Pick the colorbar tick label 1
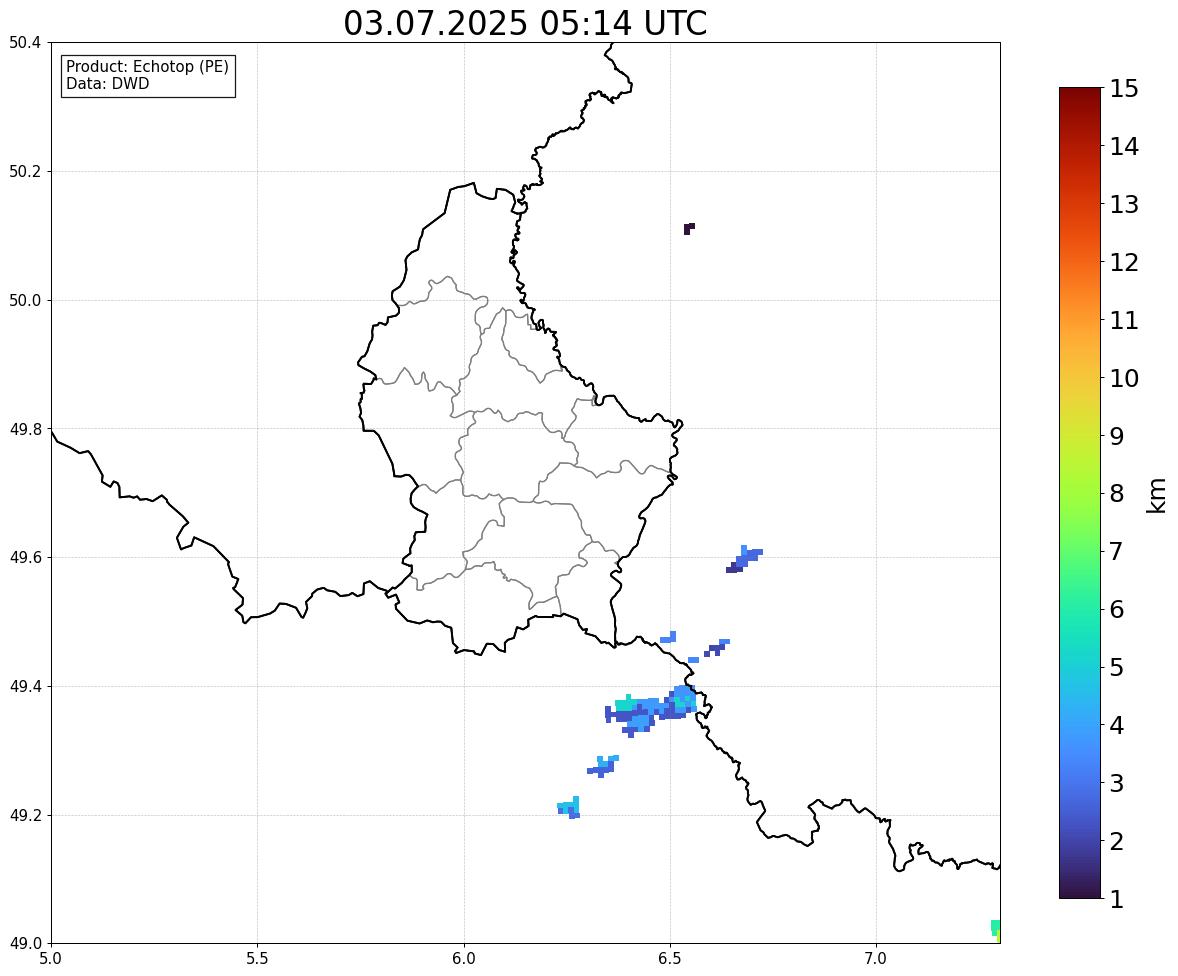 coord(1117,899)
